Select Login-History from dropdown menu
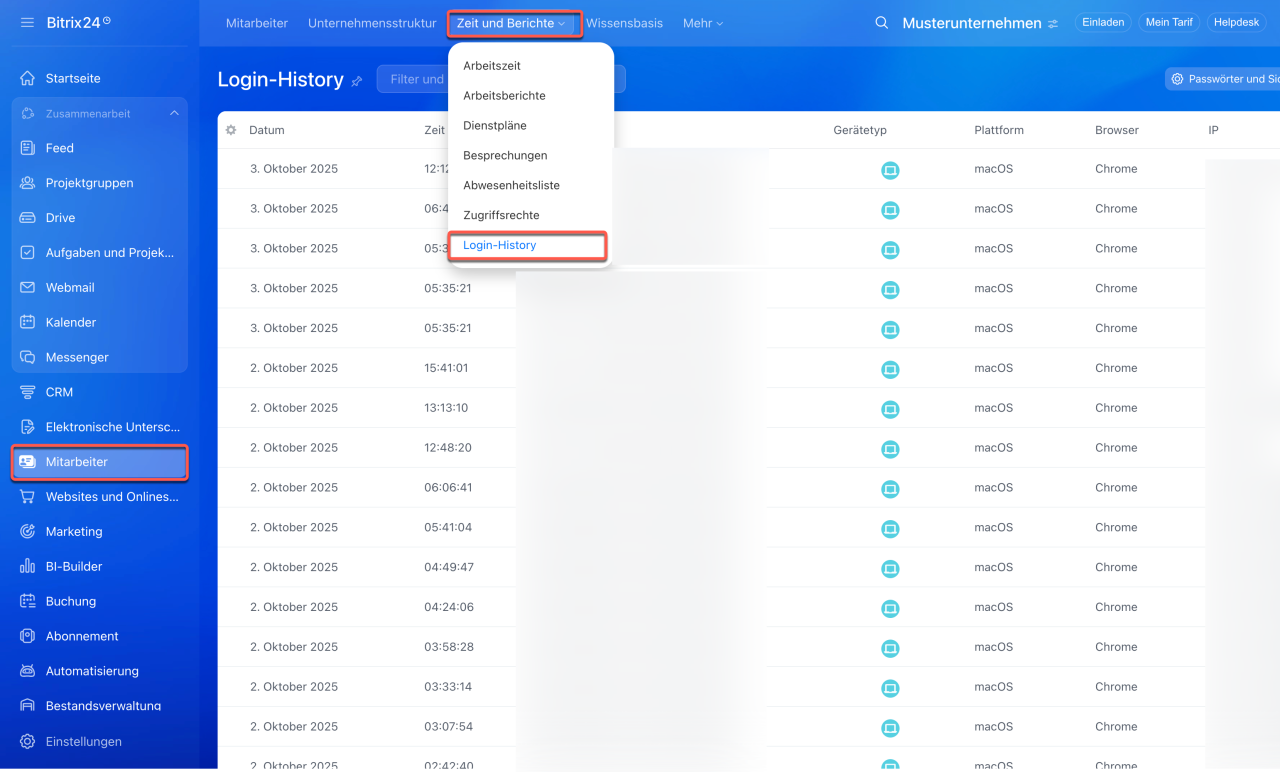 500,245
